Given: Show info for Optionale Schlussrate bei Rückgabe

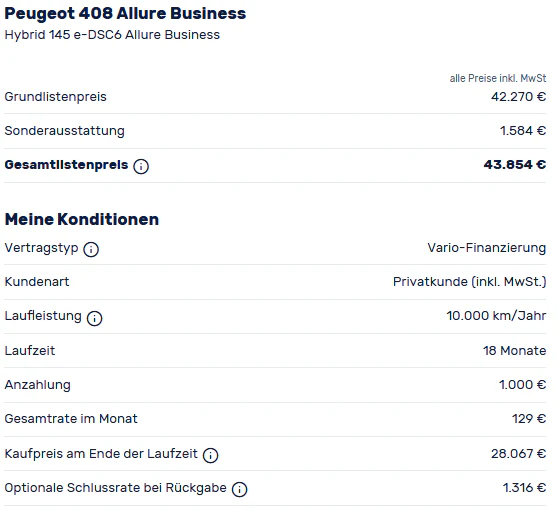Looking at the screenshot, I should [x=239, y=489].
